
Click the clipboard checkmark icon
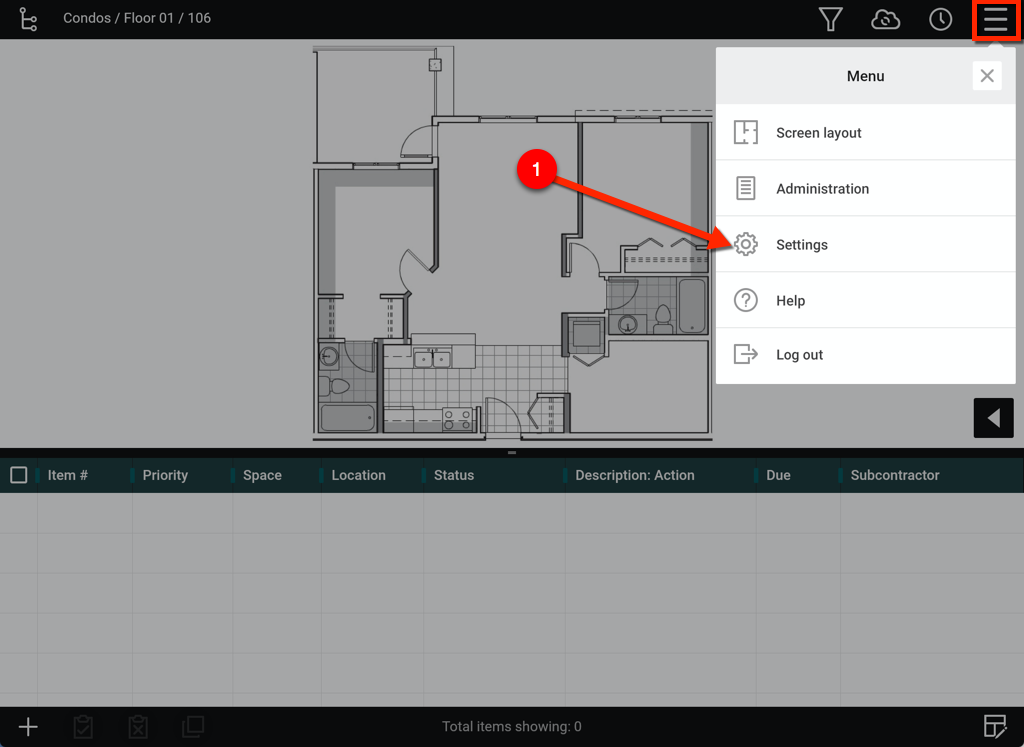(x=83, y=727)
